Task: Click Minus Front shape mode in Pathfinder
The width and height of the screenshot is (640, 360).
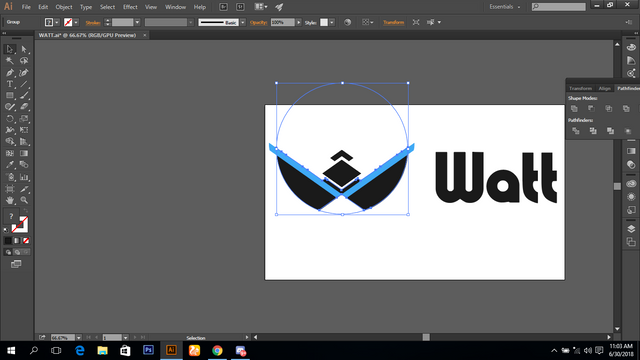Action: tap(591, 109)
